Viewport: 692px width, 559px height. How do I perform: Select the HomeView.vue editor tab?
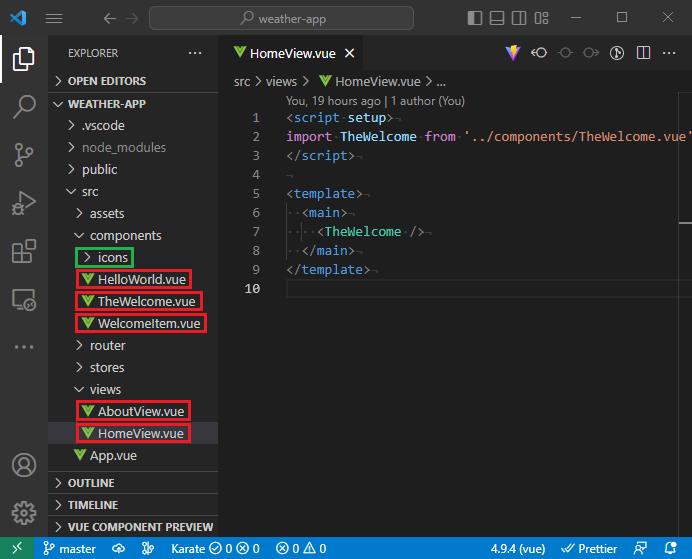tap(291, 53)
